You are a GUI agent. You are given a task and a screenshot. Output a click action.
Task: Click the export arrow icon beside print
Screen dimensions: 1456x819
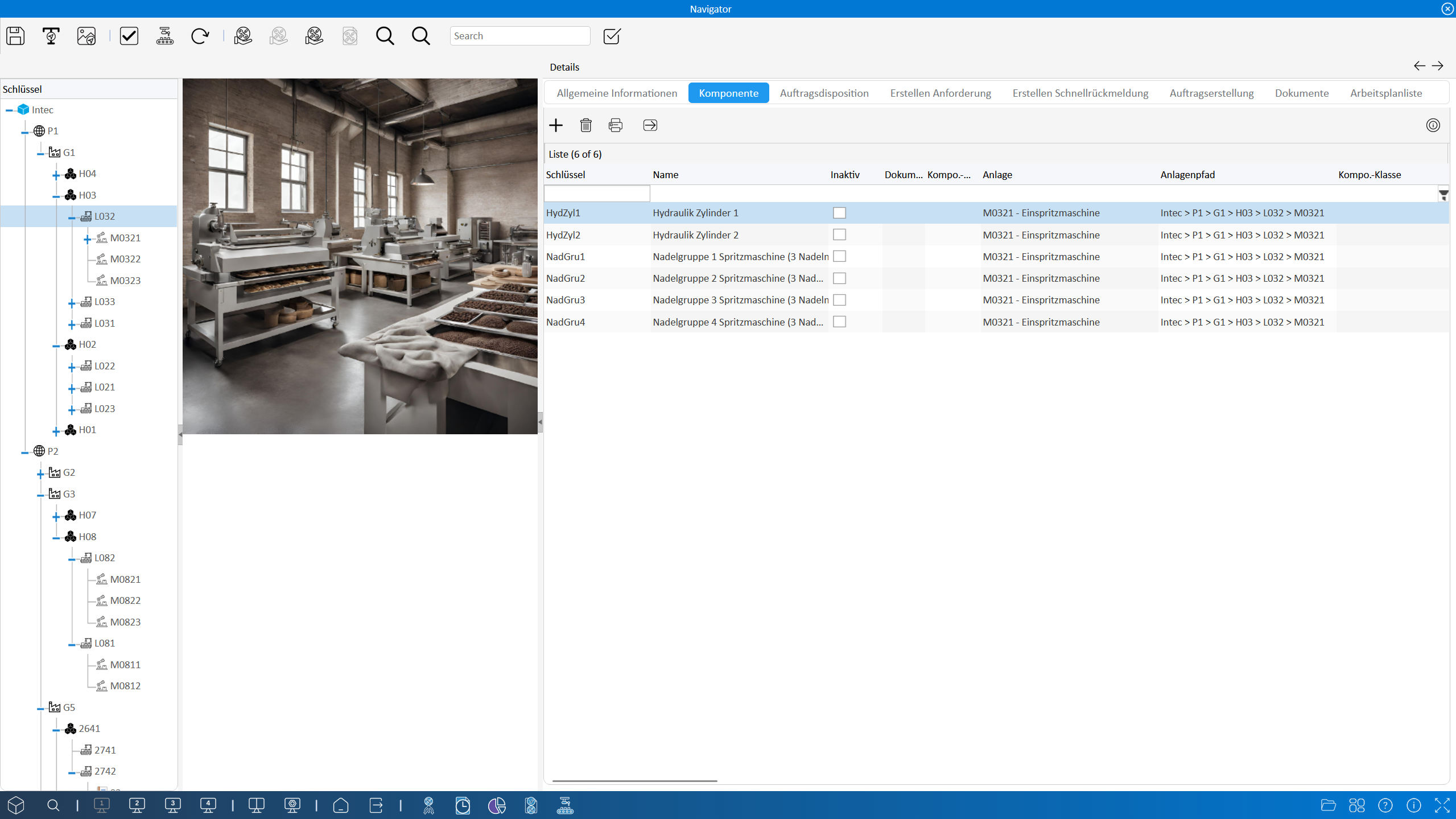(650, 125)
